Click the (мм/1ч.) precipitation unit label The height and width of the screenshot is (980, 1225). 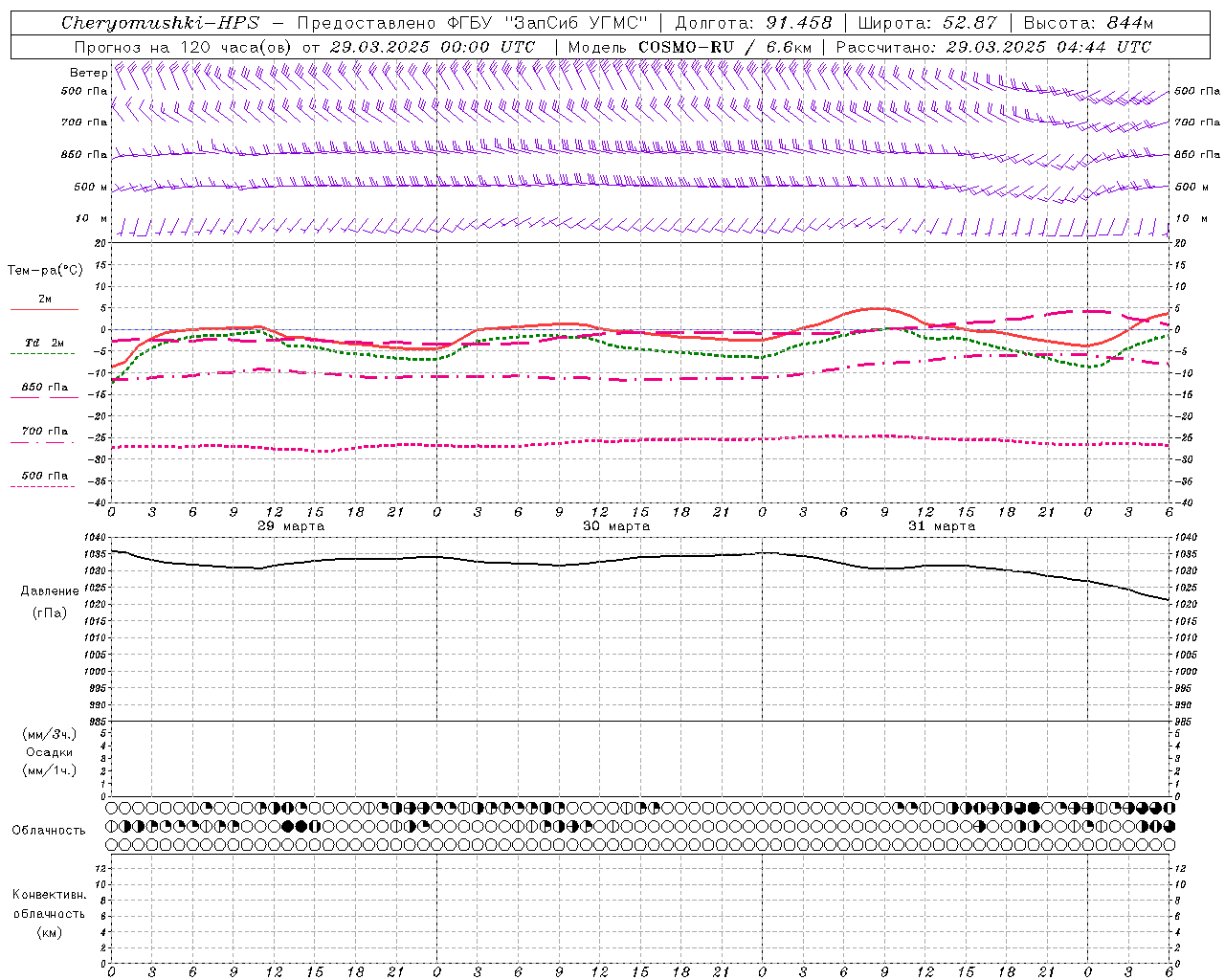click(x=50, y=770)
